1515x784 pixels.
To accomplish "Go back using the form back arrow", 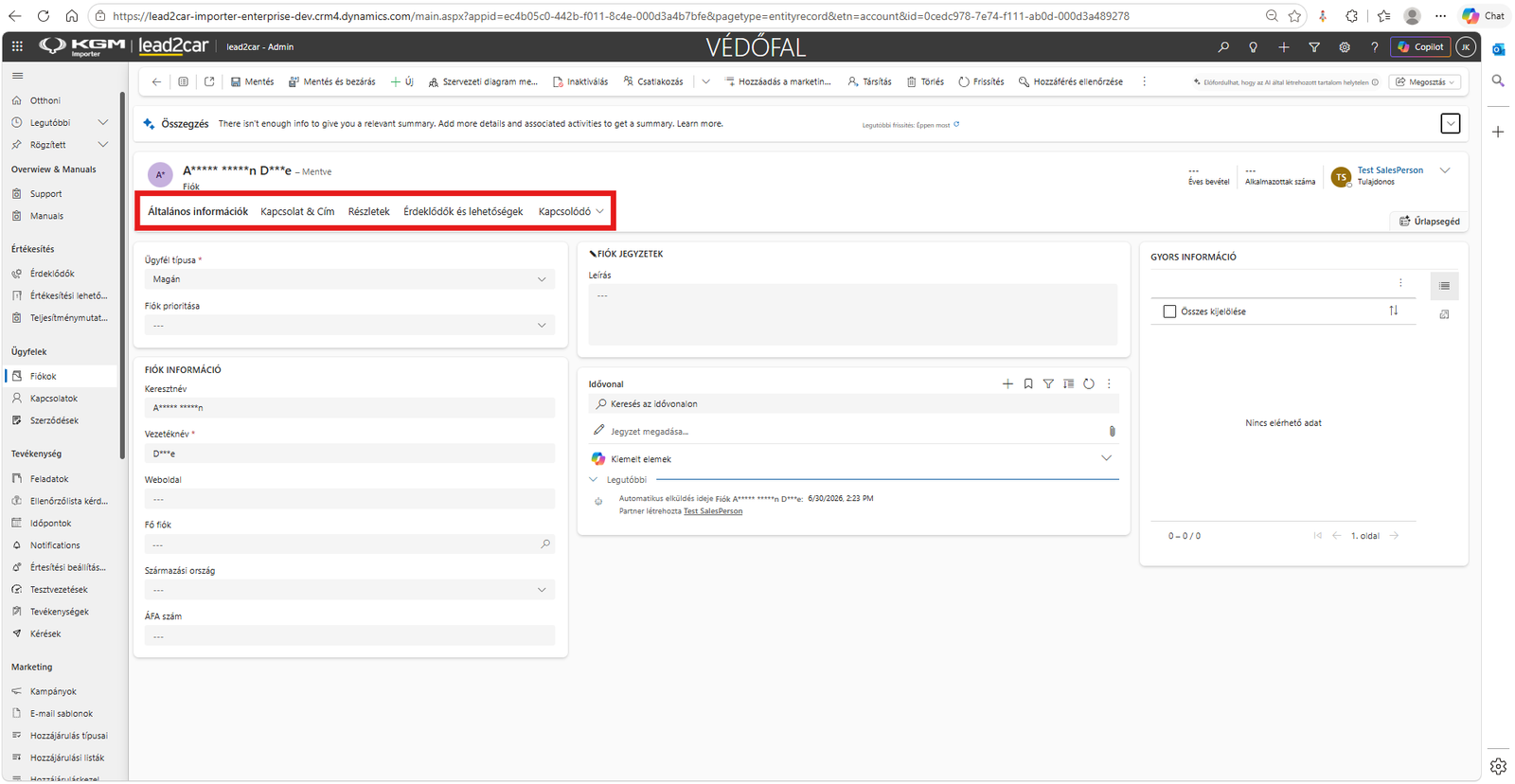I will 156,81.
